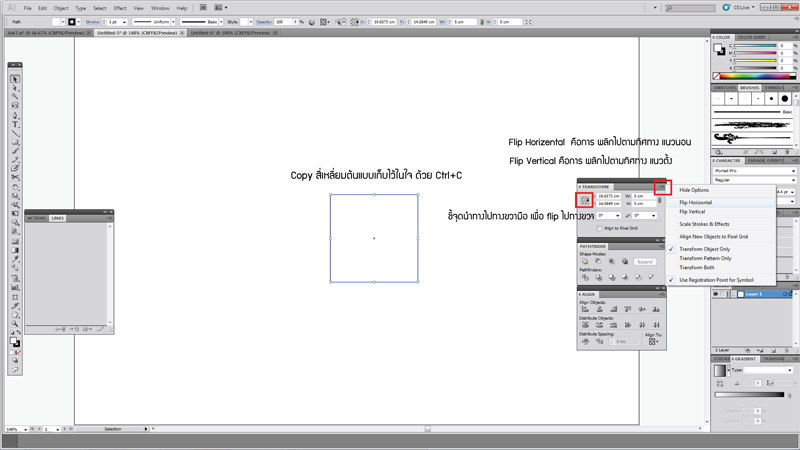The width and height of the screenshot is (800, 450).
Task: Click Vertical Align Bottom icon
Action: (x=656, y=309)
